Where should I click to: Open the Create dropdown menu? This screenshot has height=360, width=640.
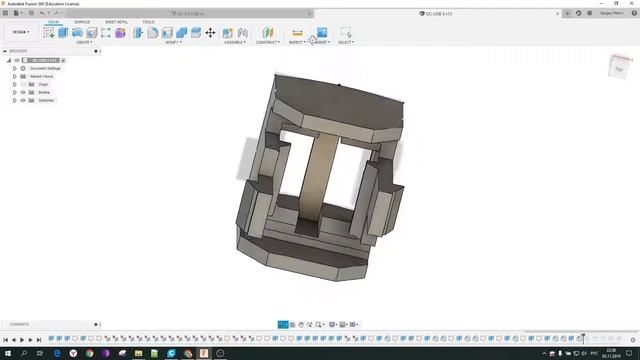click(x=84, y=42)
